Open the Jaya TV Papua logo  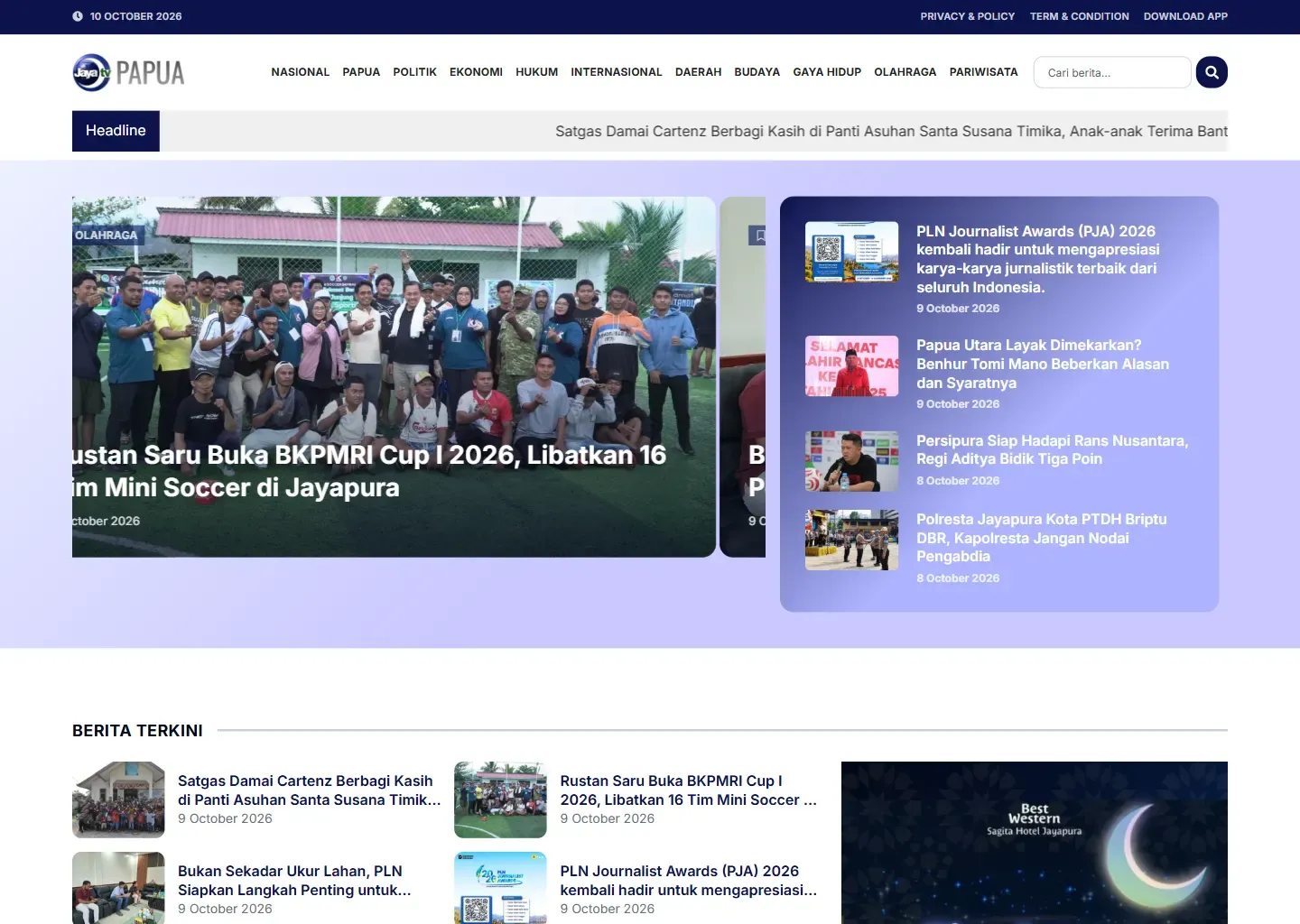tap(128, 72)
